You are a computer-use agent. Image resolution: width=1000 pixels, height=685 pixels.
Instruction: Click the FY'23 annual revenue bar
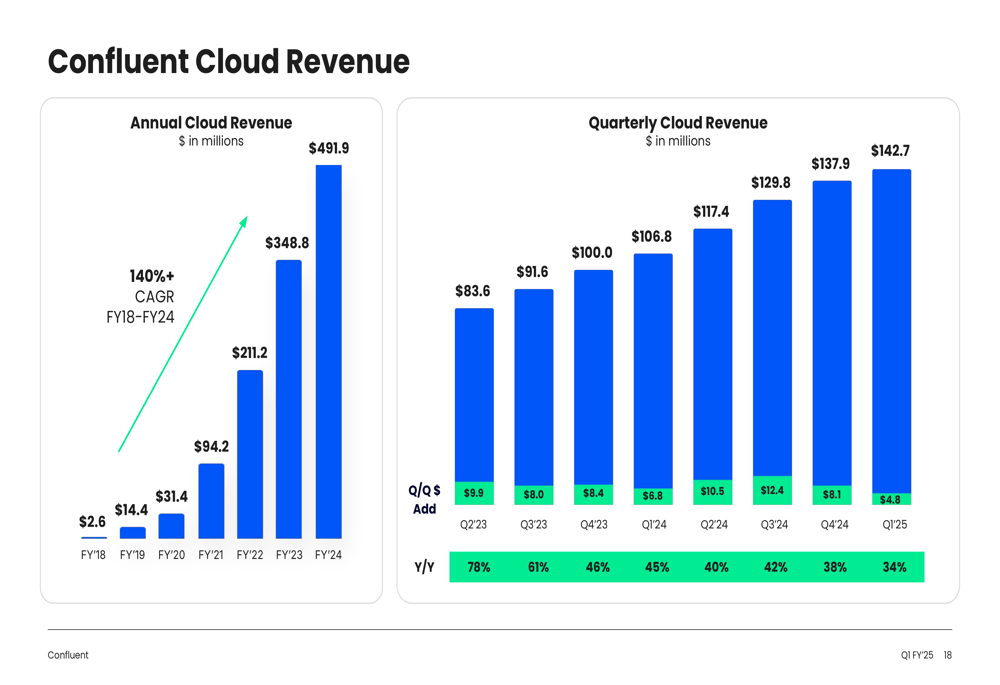click(x=289, y=398)
